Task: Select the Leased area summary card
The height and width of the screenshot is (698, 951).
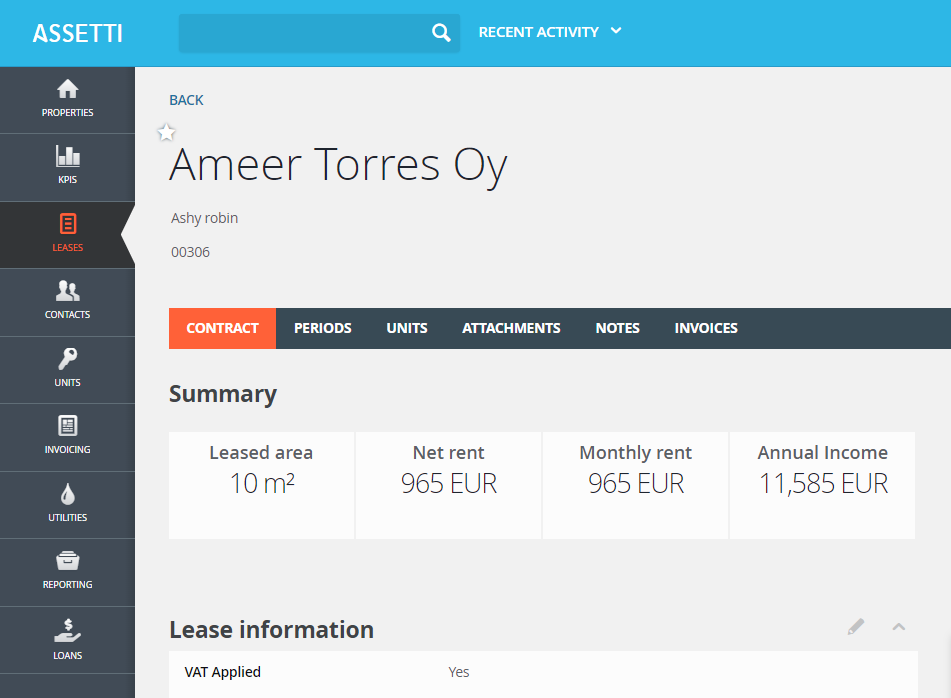Action: (x=261, y=485)
